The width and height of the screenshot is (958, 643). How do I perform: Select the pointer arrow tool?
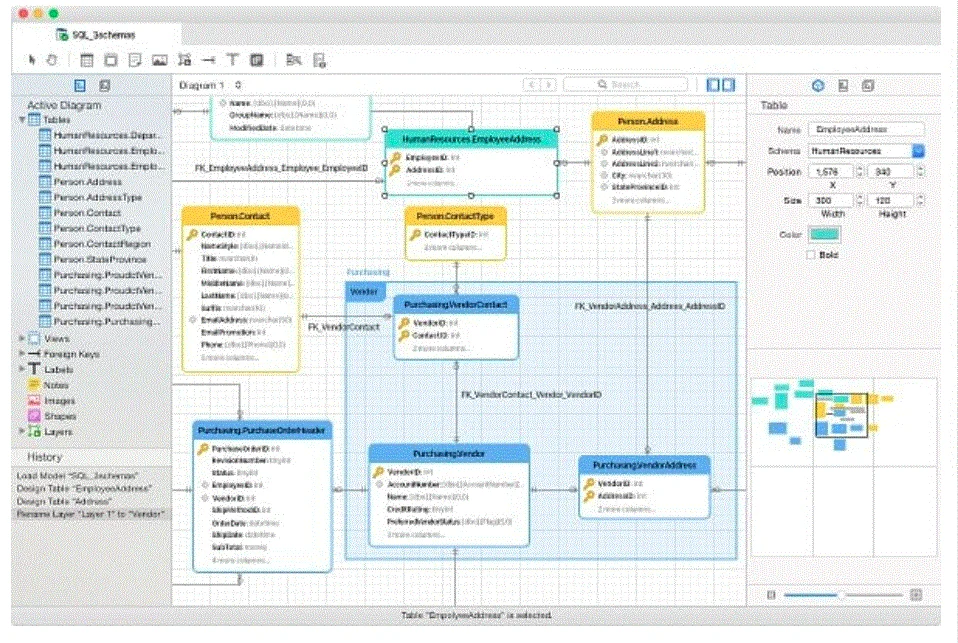32,60
